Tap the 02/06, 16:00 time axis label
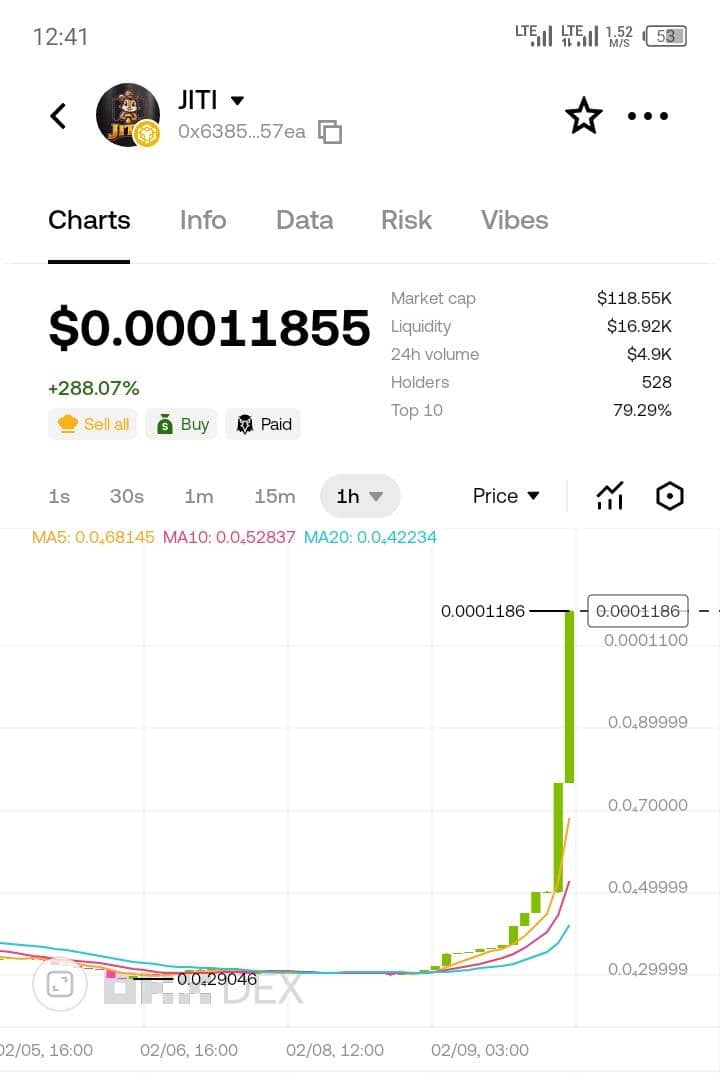This screenshot has height=1074, width=720. tap(189, 1050)
